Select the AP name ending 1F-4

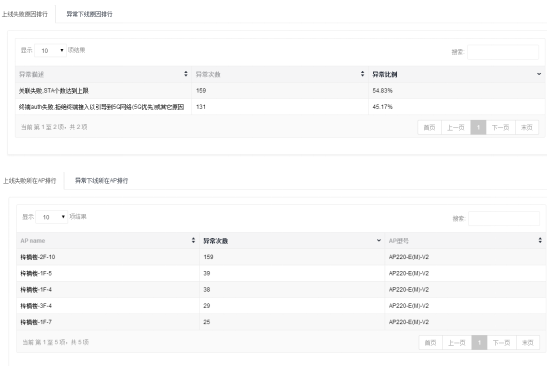(36, 290)
